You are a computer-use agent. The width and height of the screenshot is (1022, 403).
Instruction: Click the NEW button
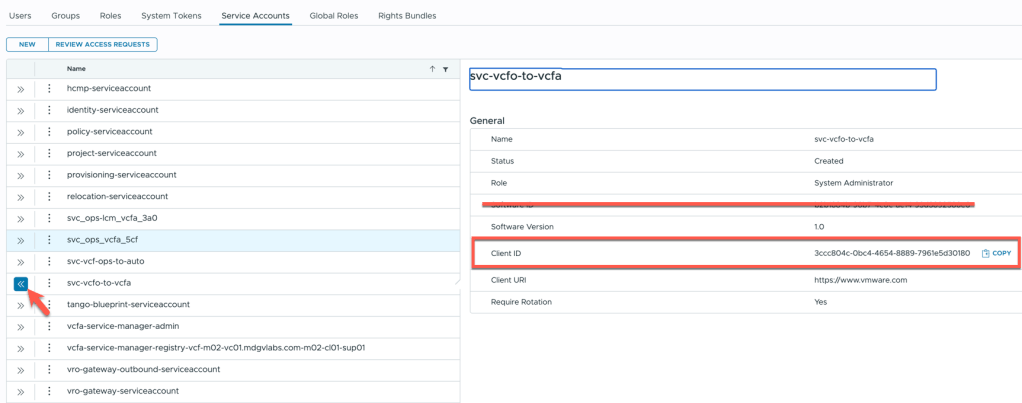click(x=27, y=44)
